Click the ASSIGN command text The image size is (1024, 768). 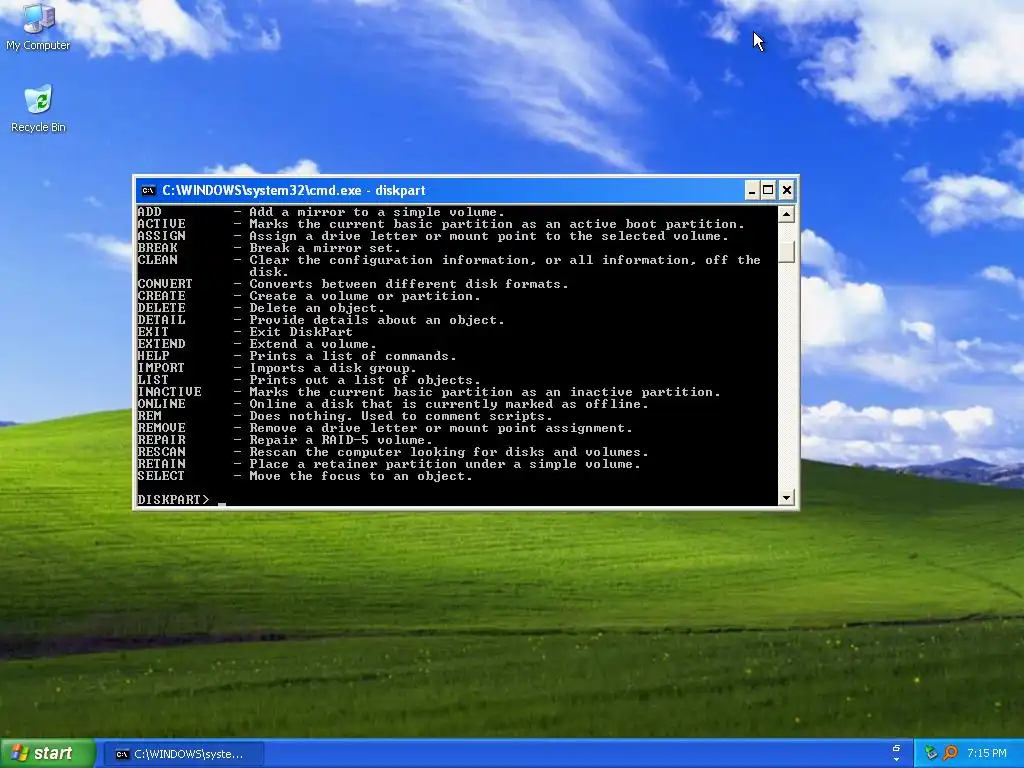point(161,236)
